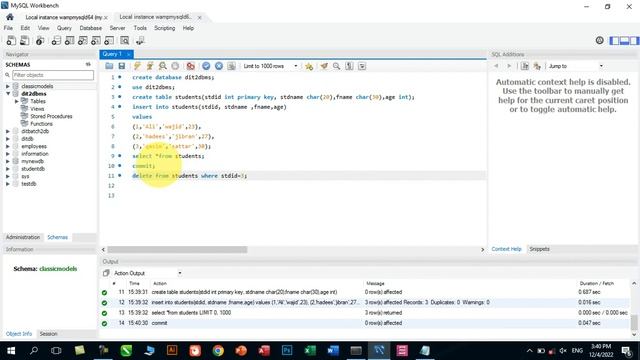Click the reconnect to DBMS icon

click(140, 40)
